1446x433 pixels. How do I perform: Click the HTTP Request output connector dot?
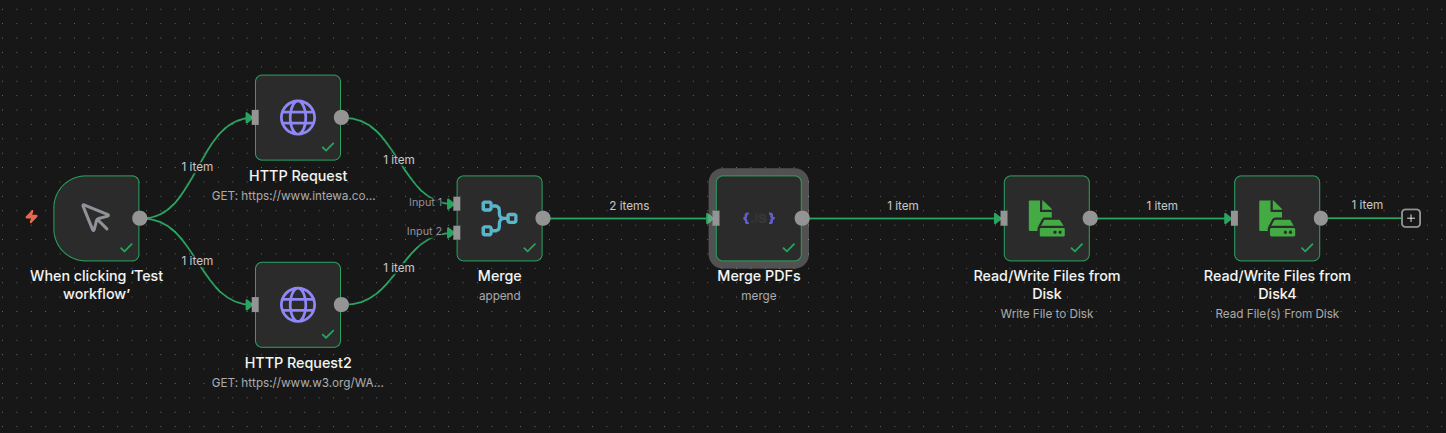click(x=341, y=117)
